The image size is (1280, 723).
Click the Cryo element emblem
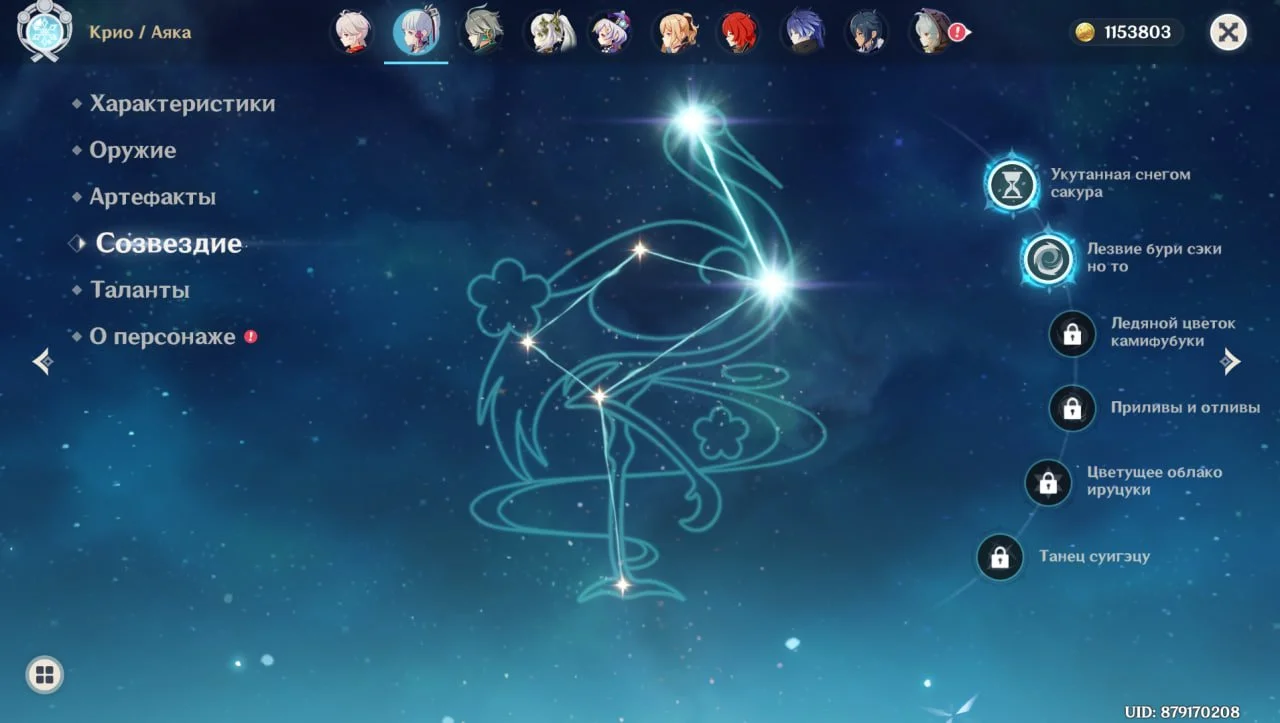point(44,30)
